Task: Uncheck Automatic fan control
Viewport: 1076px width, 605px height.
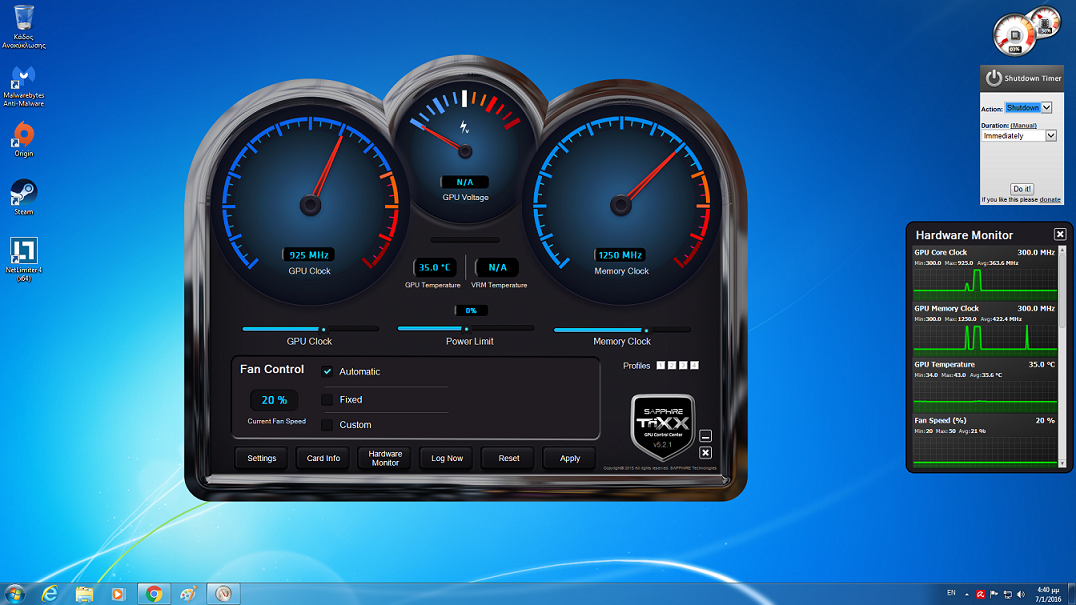Action: tap(327, 372)
